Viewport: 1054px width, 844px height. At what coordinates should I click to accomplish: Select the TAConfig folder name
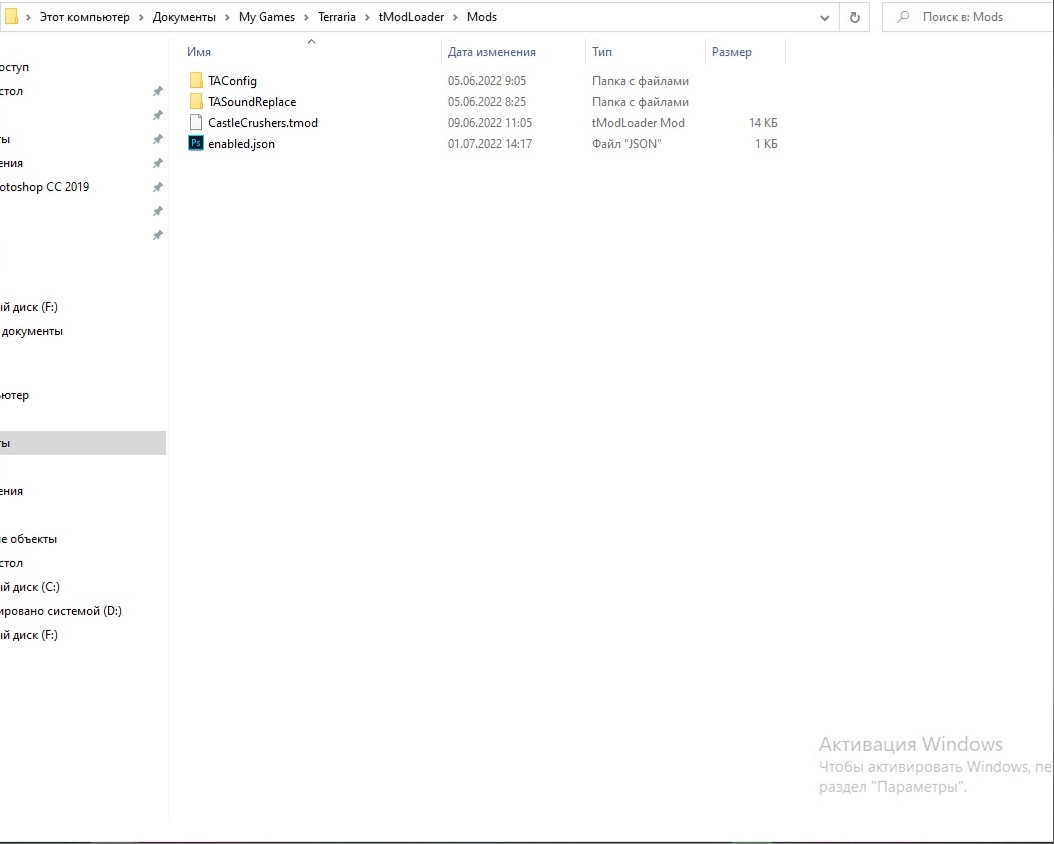[x=233, y=81]
